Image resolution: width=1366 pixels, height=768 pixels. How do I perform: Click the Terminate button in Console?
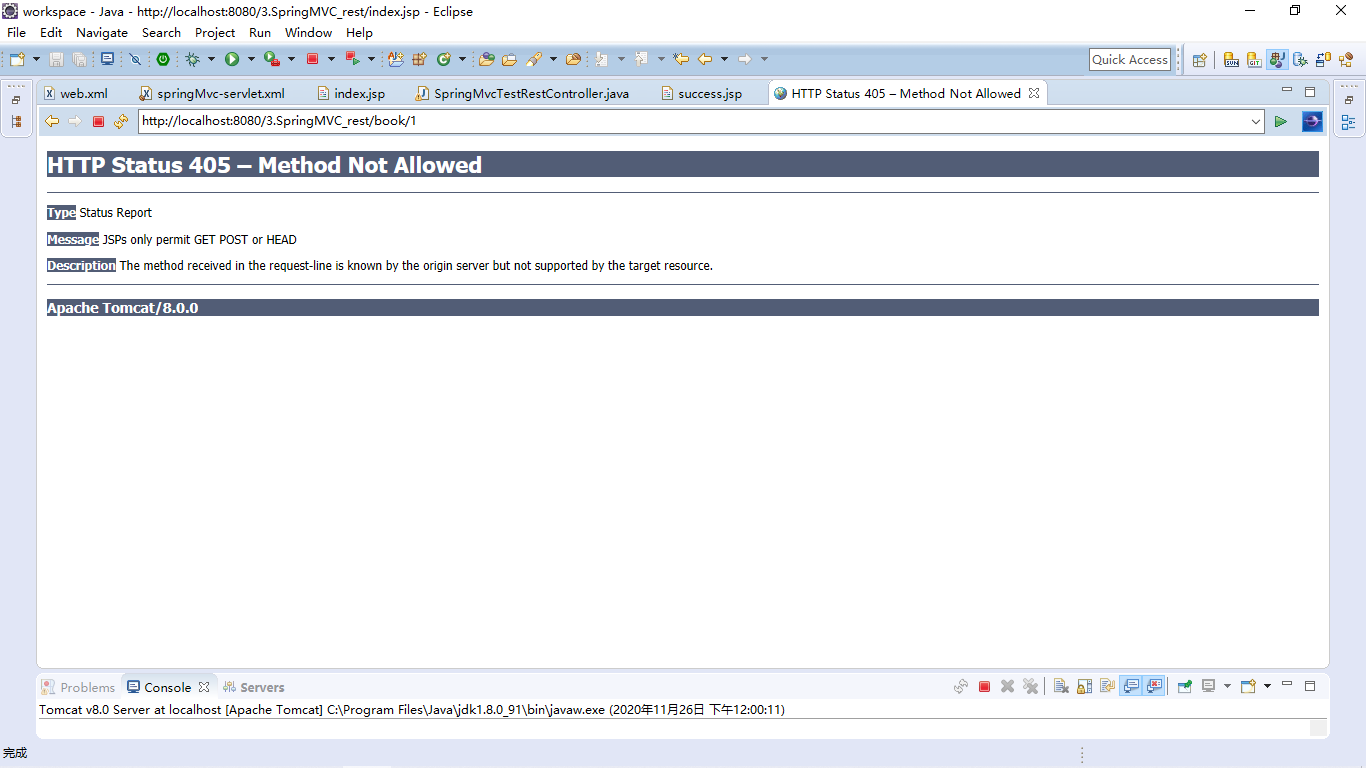[984, 687]
